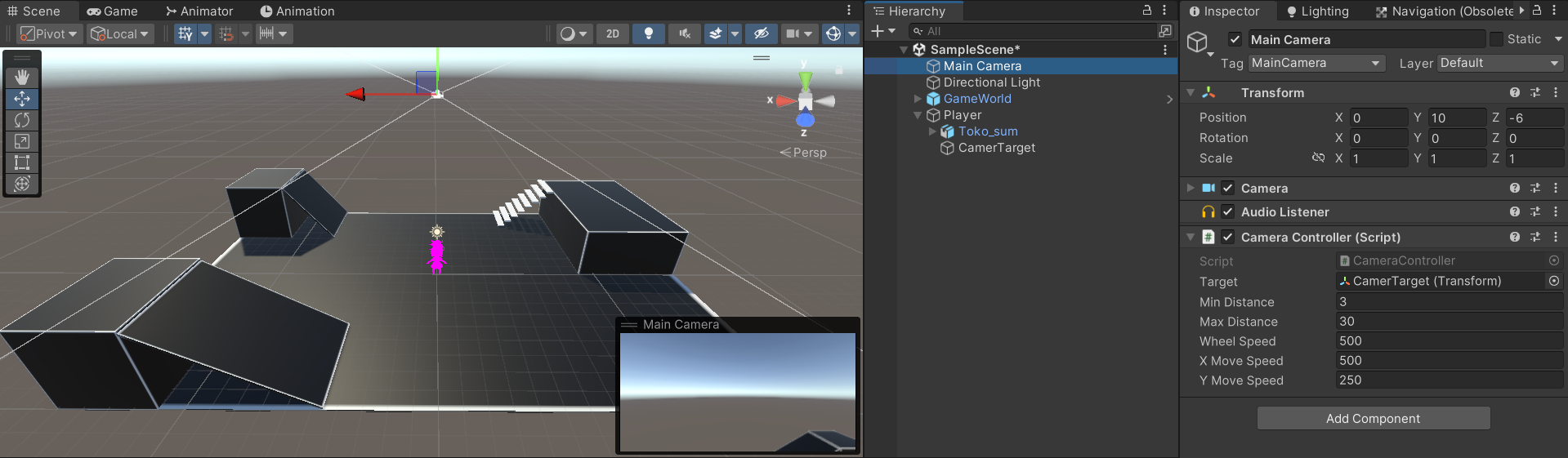The image size is (1568, 458).
Task: Open the gizmos dropdown arrow
Action: tap(852, 33)
